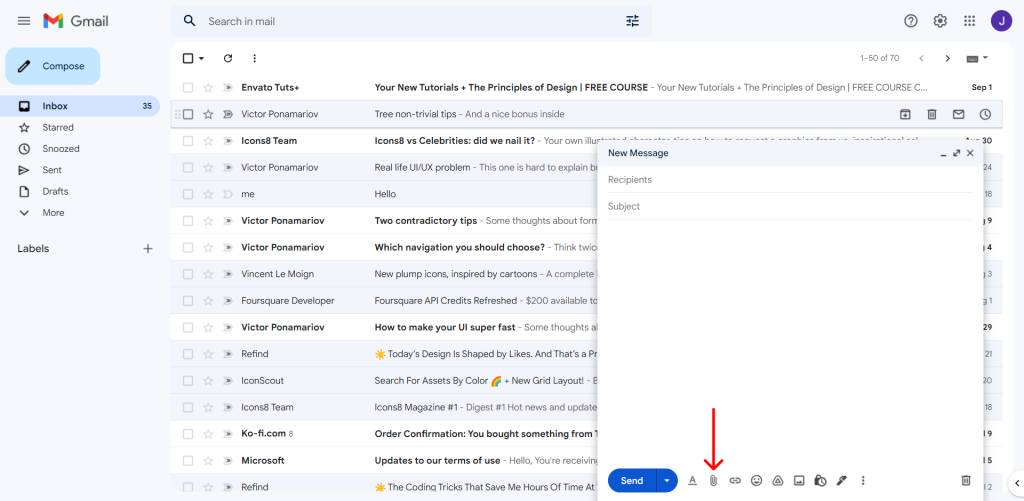Screen dimensions: 1024x501
Task: Click the Subject field
Action: 790,206
